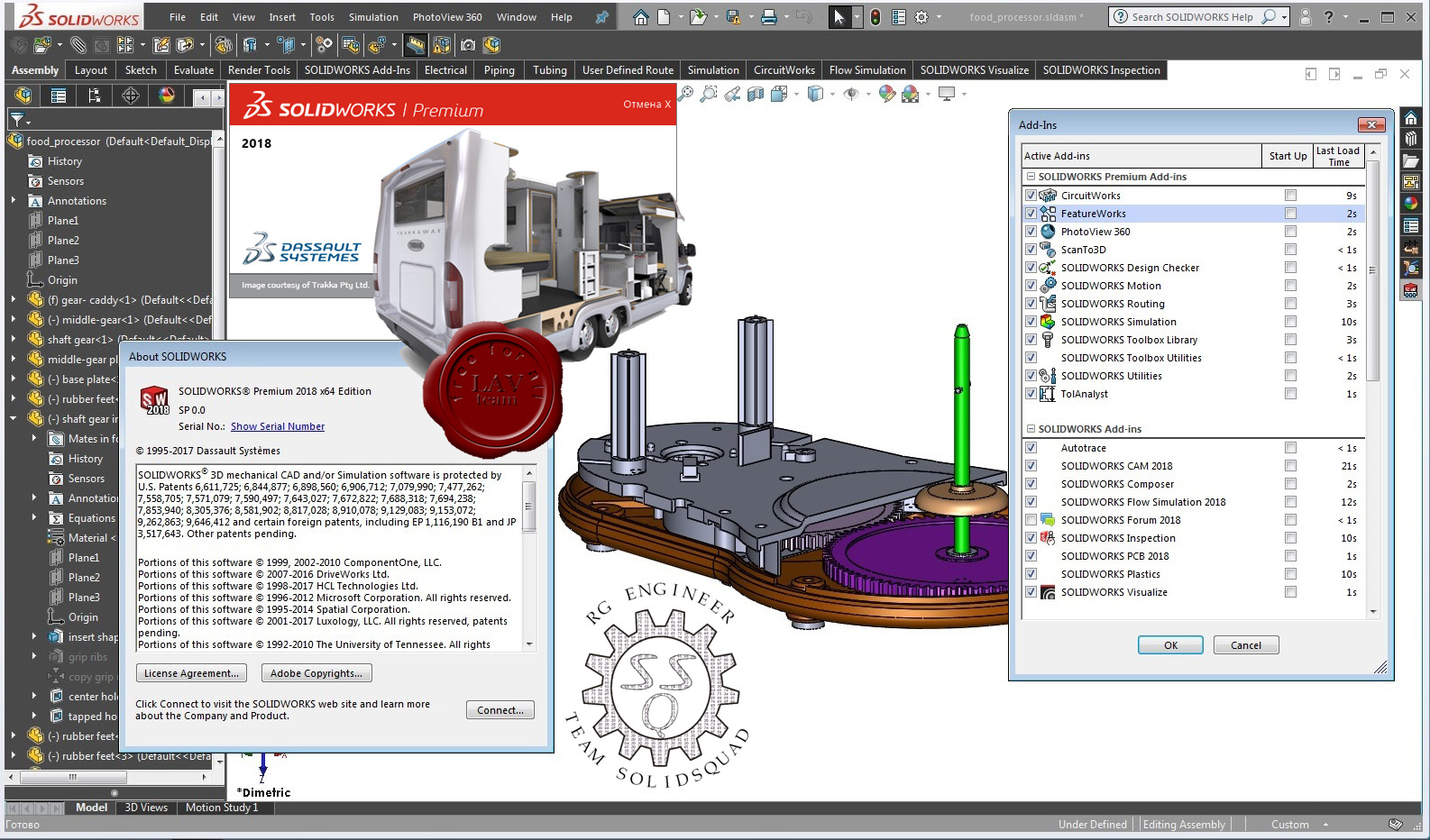Expand the Annotations node under food_processor
This screenshot has width=1430, height=840.
pyautogui.click(x=14, y=200)
